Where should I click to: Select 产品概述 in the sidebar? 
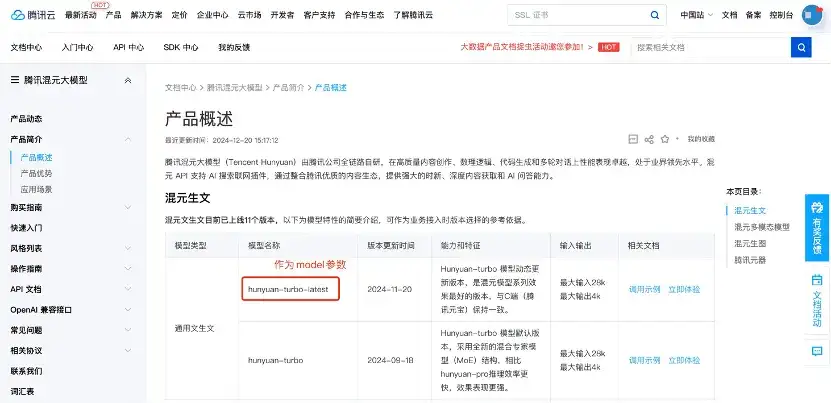click(x=37, y=158)
